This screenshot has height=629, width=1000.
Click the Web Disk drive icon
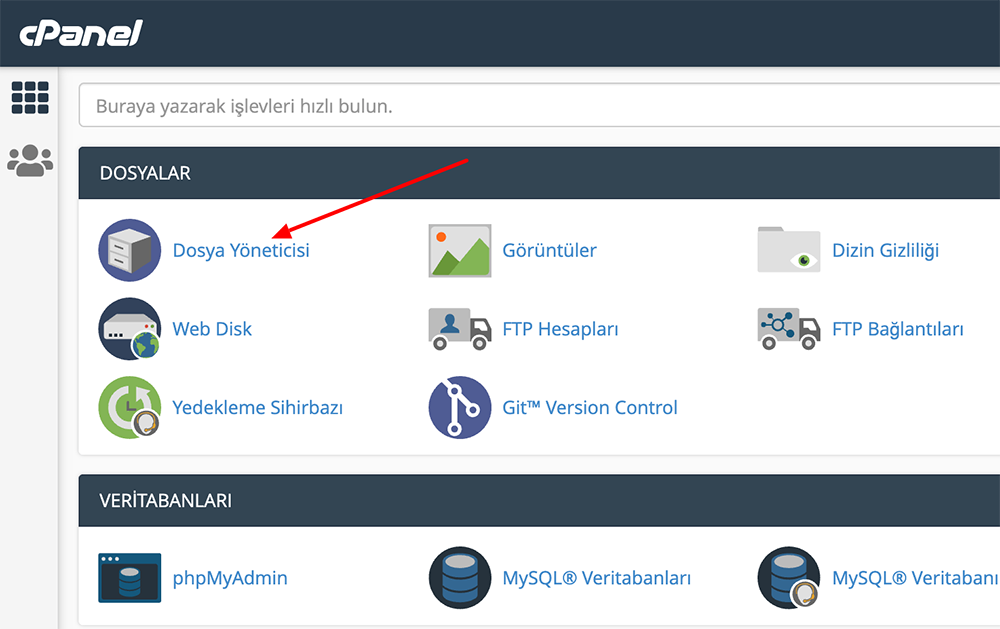[x=129, y=329]
